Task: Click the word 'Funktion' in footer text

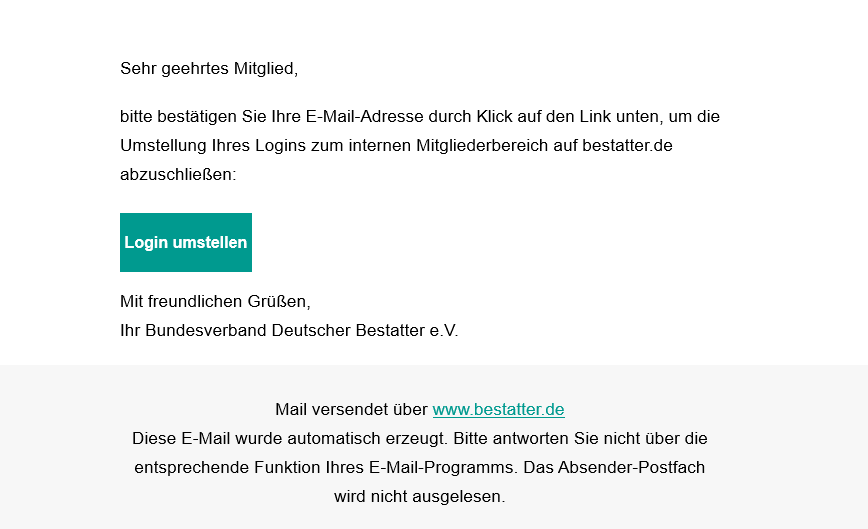Action: click(x=287, y=468)
